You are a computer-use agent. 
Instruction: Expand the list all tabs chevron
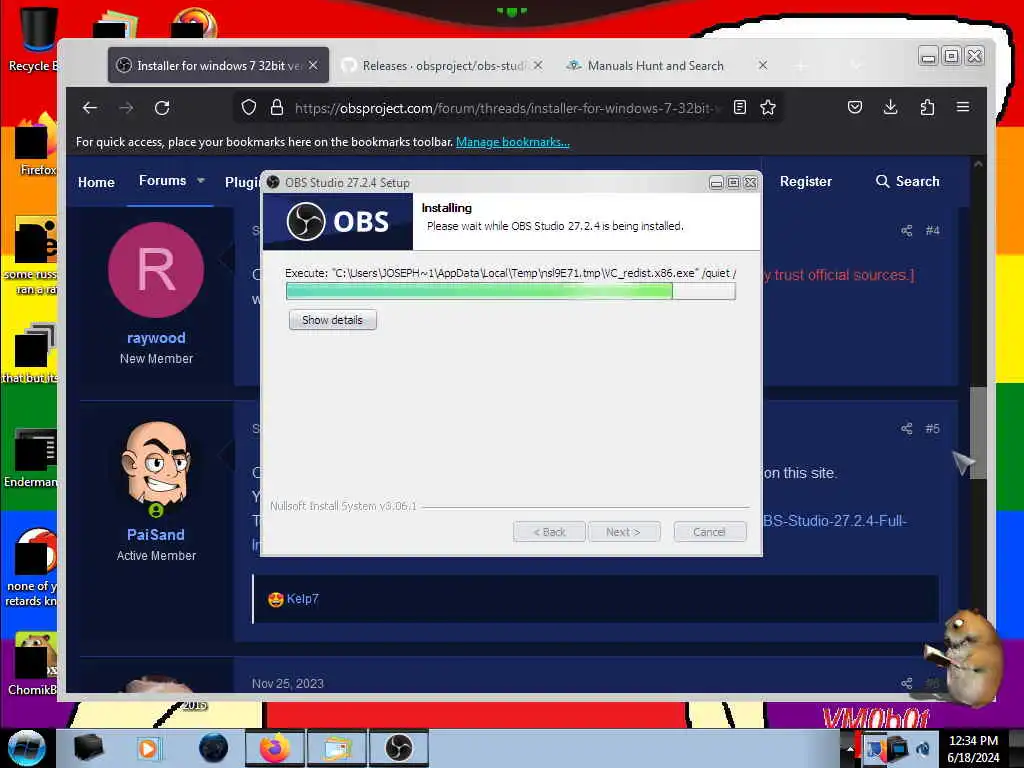pos(856,65)
